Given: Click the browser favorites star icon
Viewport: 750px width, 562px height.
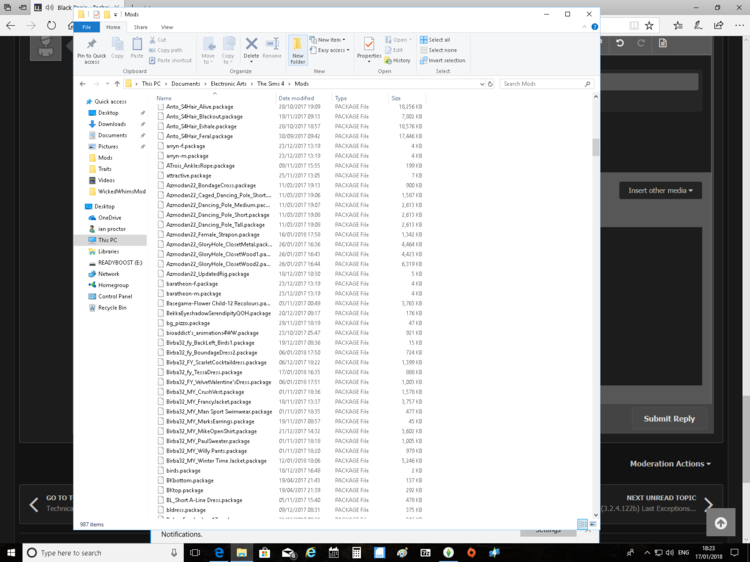Looking at the screenshot, I should (649, 25).
